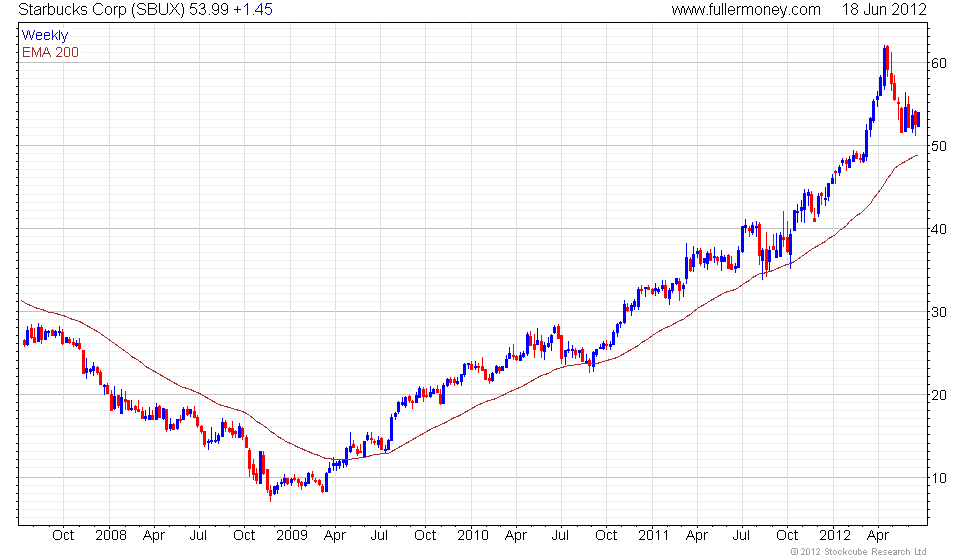This screenshot has width=980, height=560.
Task: Click the 30 price axis label
Action: (x=939, y=312)
